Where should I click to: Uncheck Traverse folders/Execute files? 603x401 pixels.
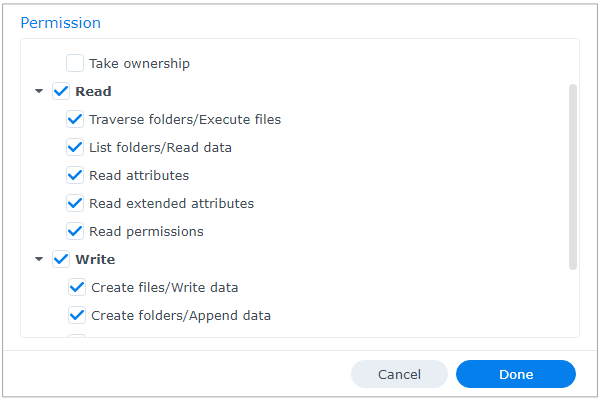[75, 119]
